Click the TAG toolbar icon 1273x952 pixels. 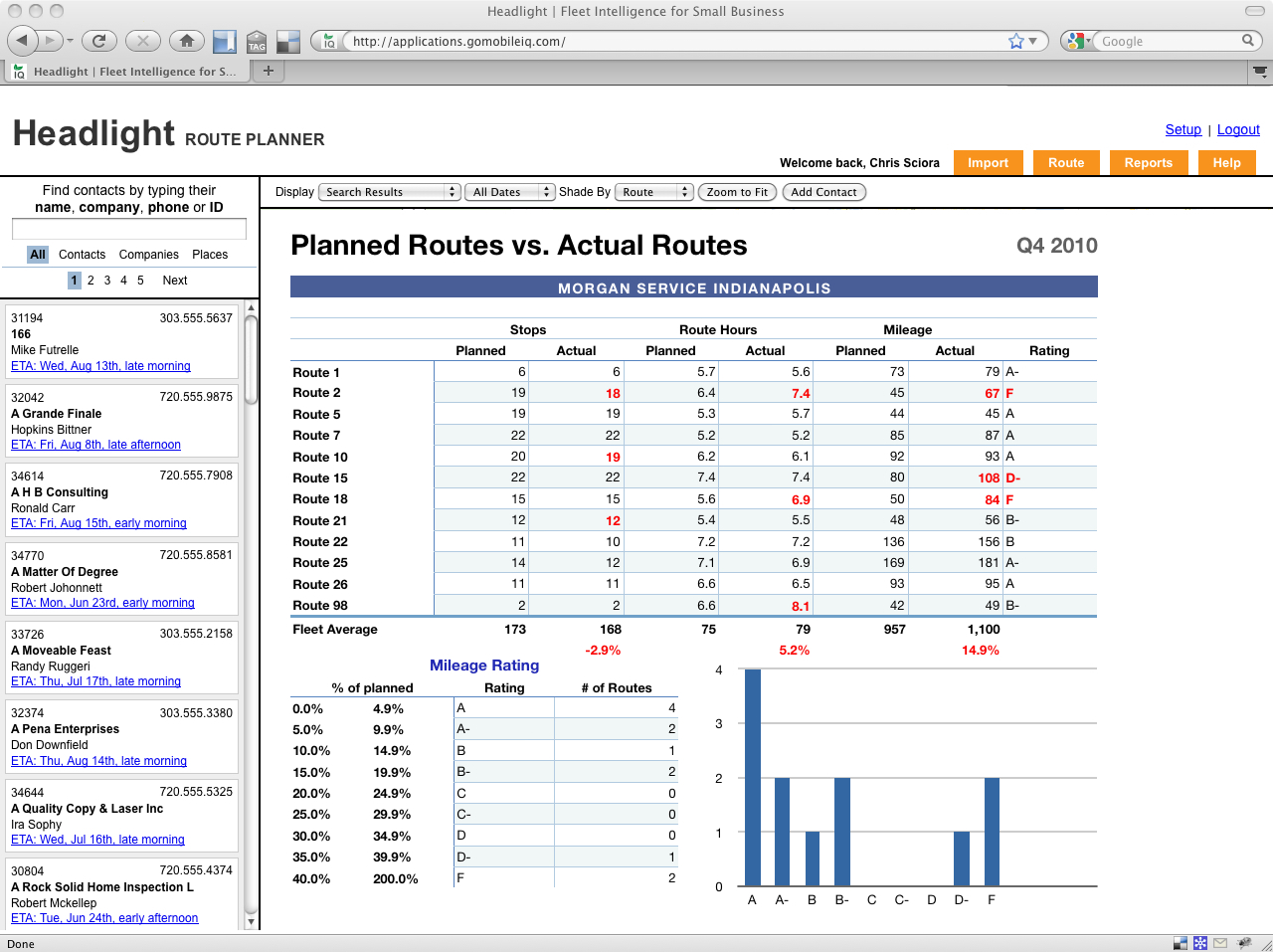257,41
